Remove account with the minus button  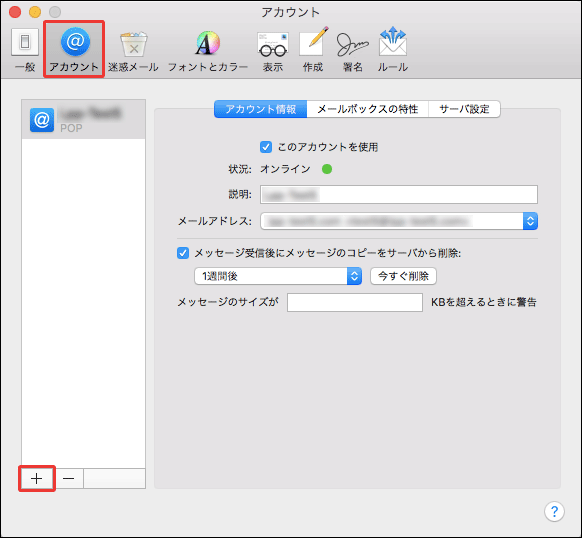click(68, 479)
